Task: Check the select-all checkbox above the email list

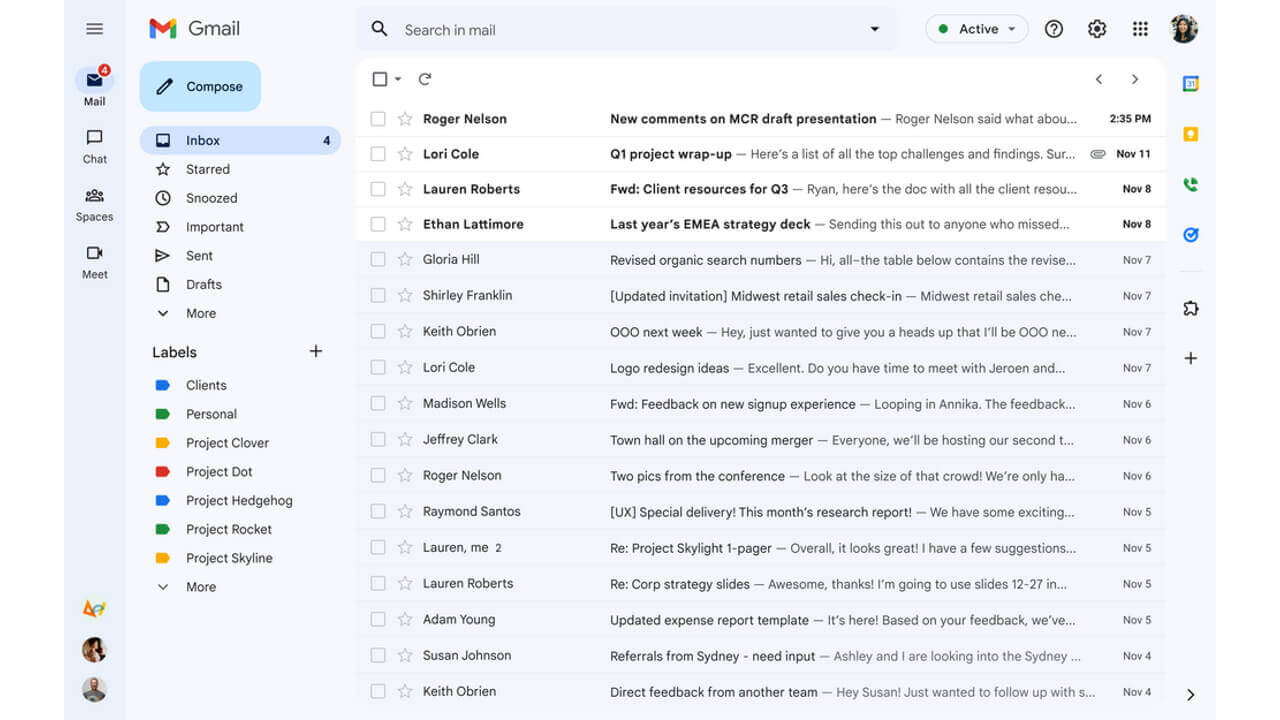Action: click(378, 78)
